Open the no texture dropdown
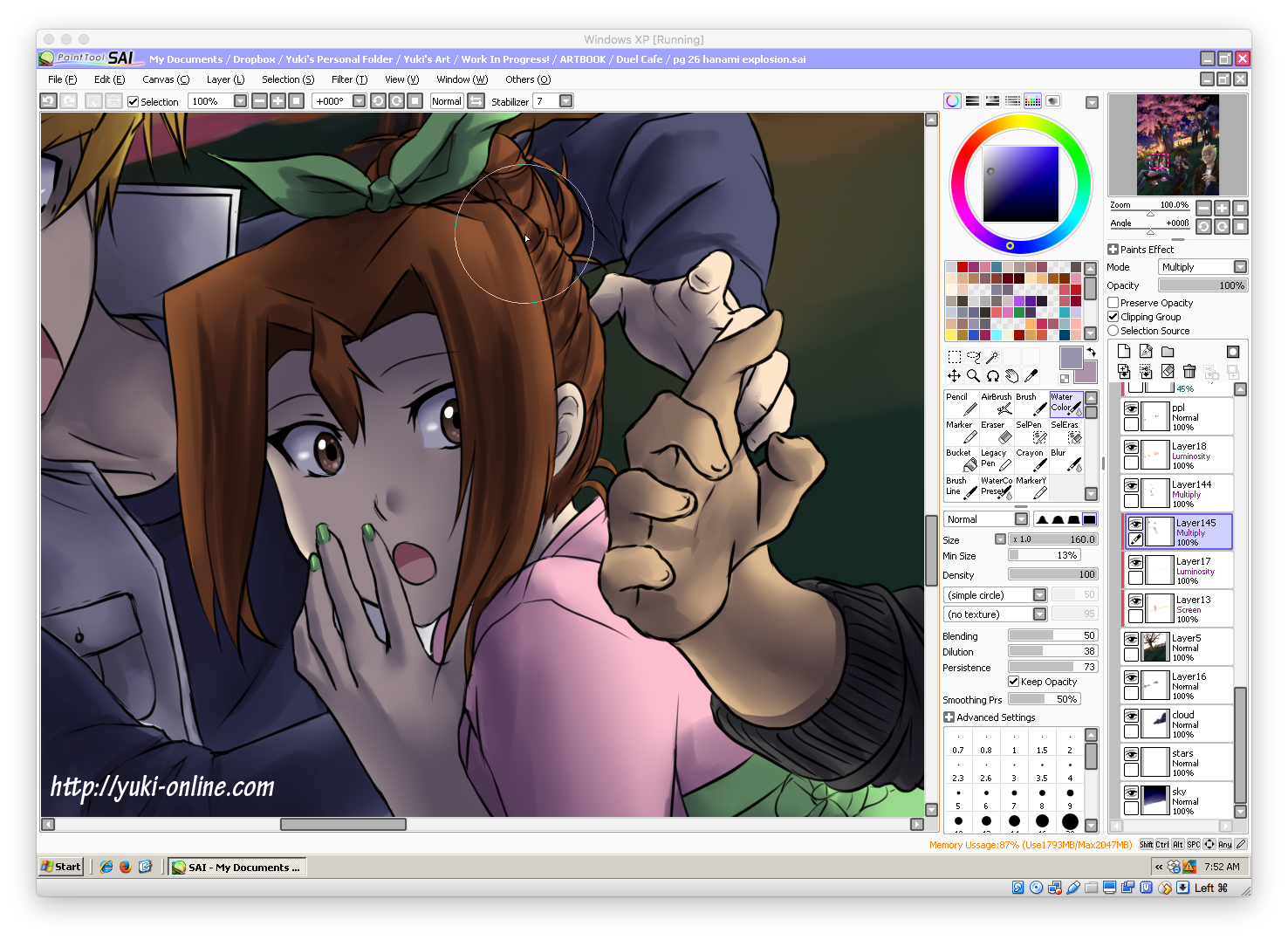 tap(1039, 614)
